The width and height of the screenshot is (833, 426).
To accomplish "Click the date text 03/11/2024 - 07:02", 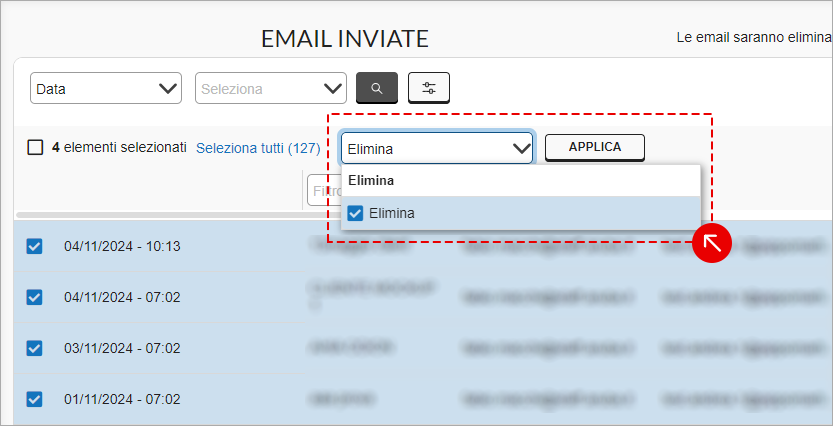I will pyautogui.click(x=122, y=348).
